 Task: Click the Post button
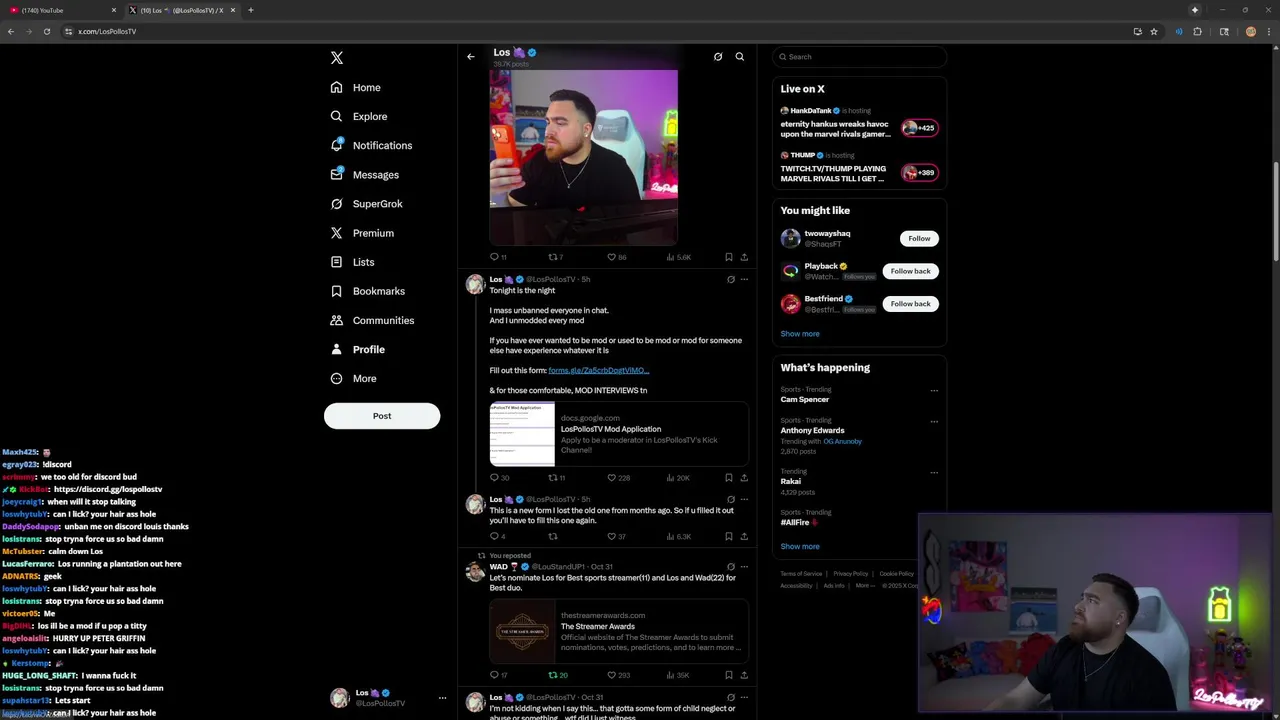click(382, 416)
